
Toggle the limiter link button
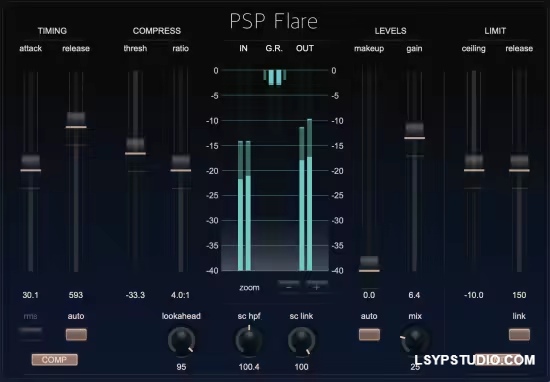[x=519, y=334]
